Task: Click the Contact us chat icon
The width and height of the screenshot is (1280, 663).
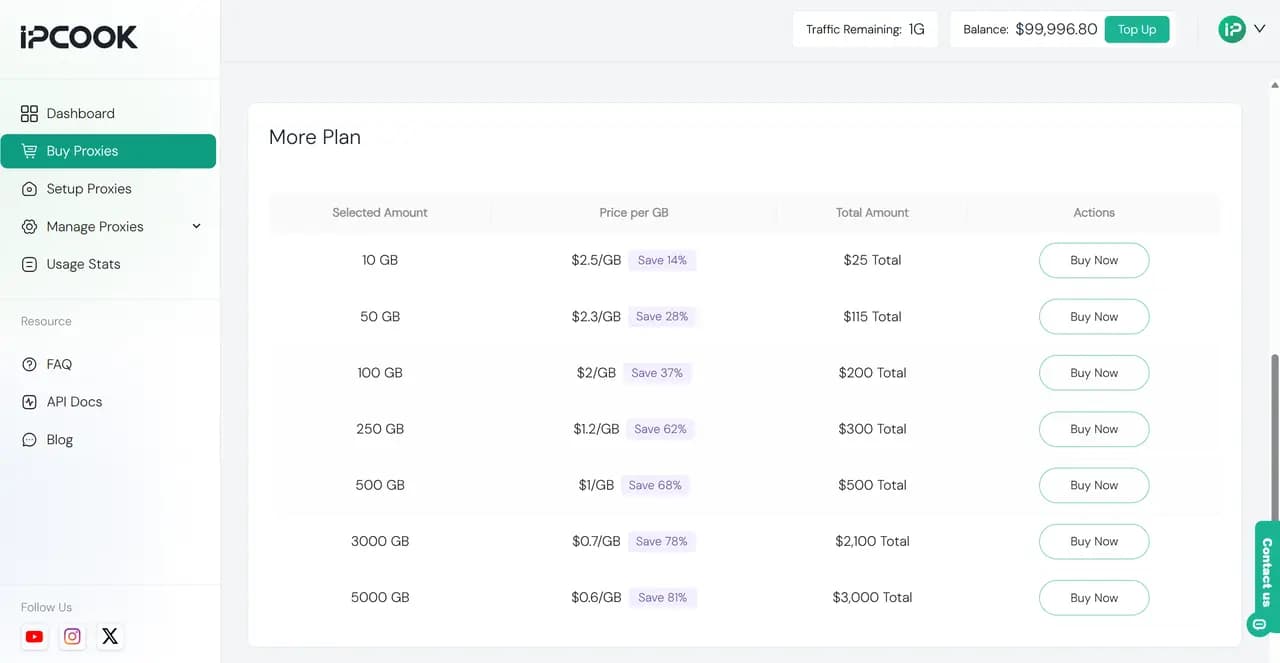Action: (x=1259, y=625)
